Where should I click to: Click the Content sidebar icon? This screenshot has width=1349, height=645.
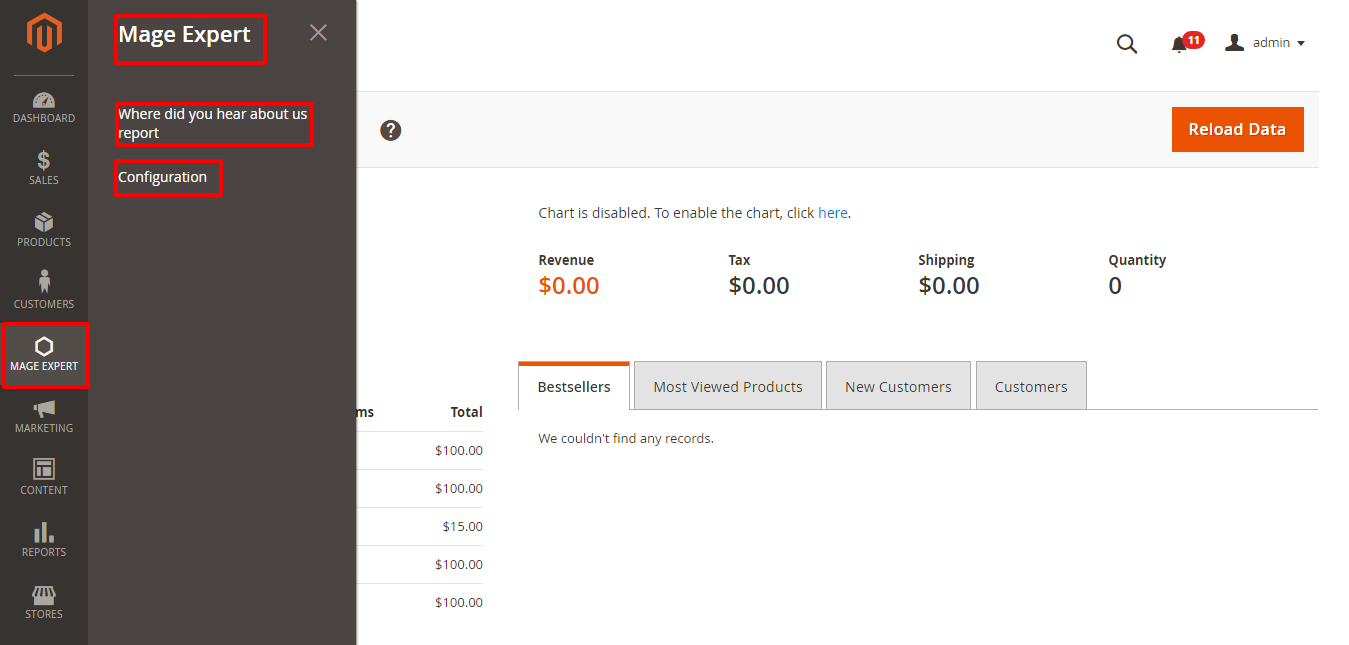tap(44, 477)
